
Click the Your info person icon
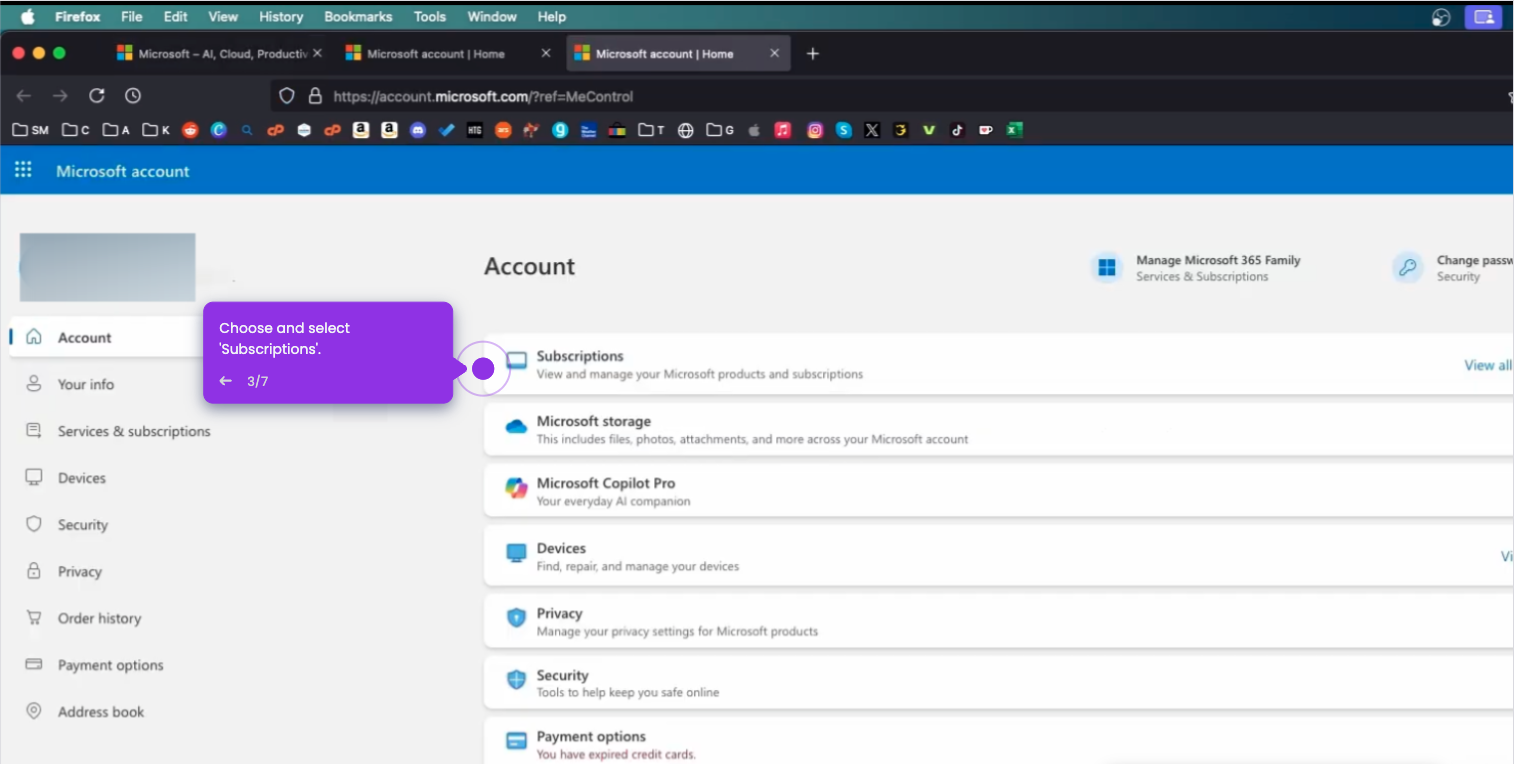[x=34, y=384]
